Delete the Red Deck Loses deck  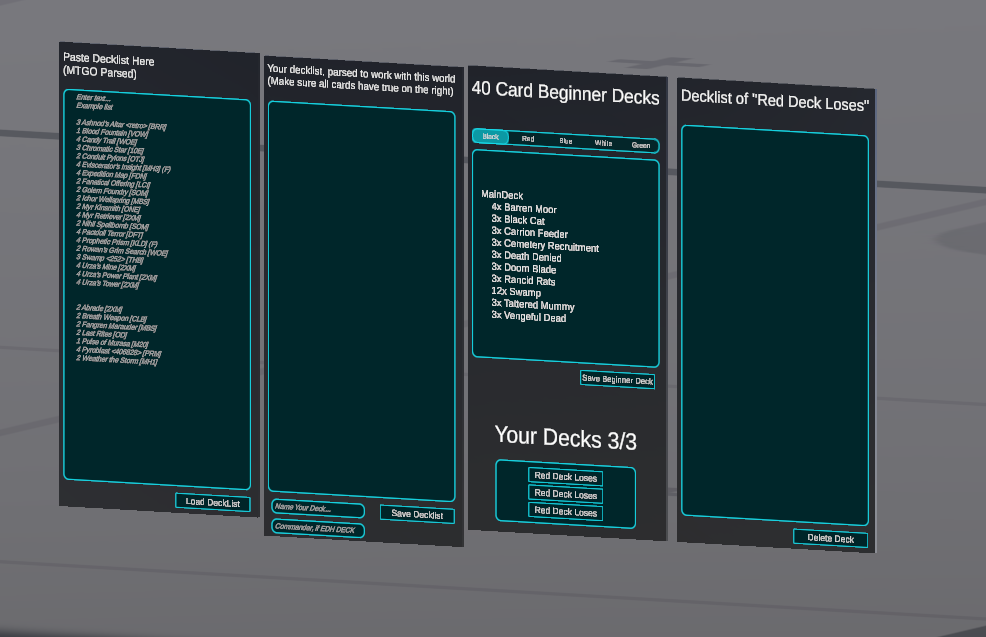[830, 538]
